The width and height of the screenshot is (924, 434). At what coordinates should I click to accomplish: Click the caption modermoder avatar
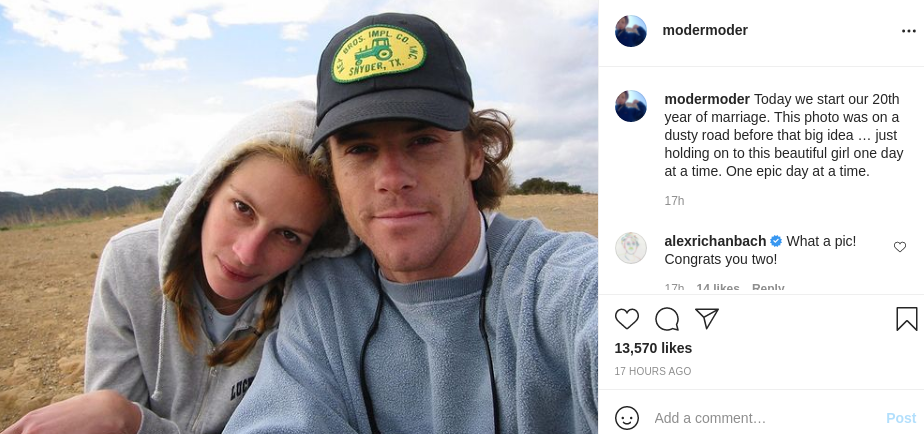[x=631, y=106]
